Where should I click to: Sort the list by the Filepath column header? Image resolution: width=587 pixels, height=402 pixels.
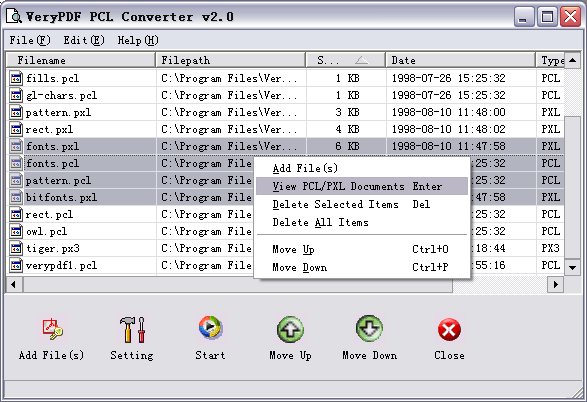(231, 60)
